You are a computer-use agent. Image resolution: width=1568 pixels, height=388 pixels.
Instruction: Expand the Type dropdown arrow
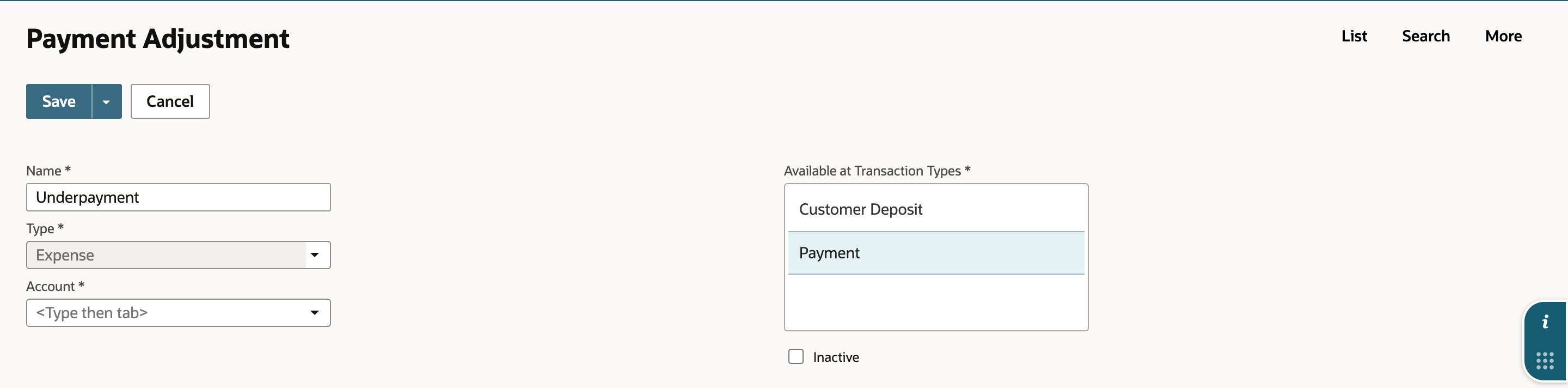point(315,255)
